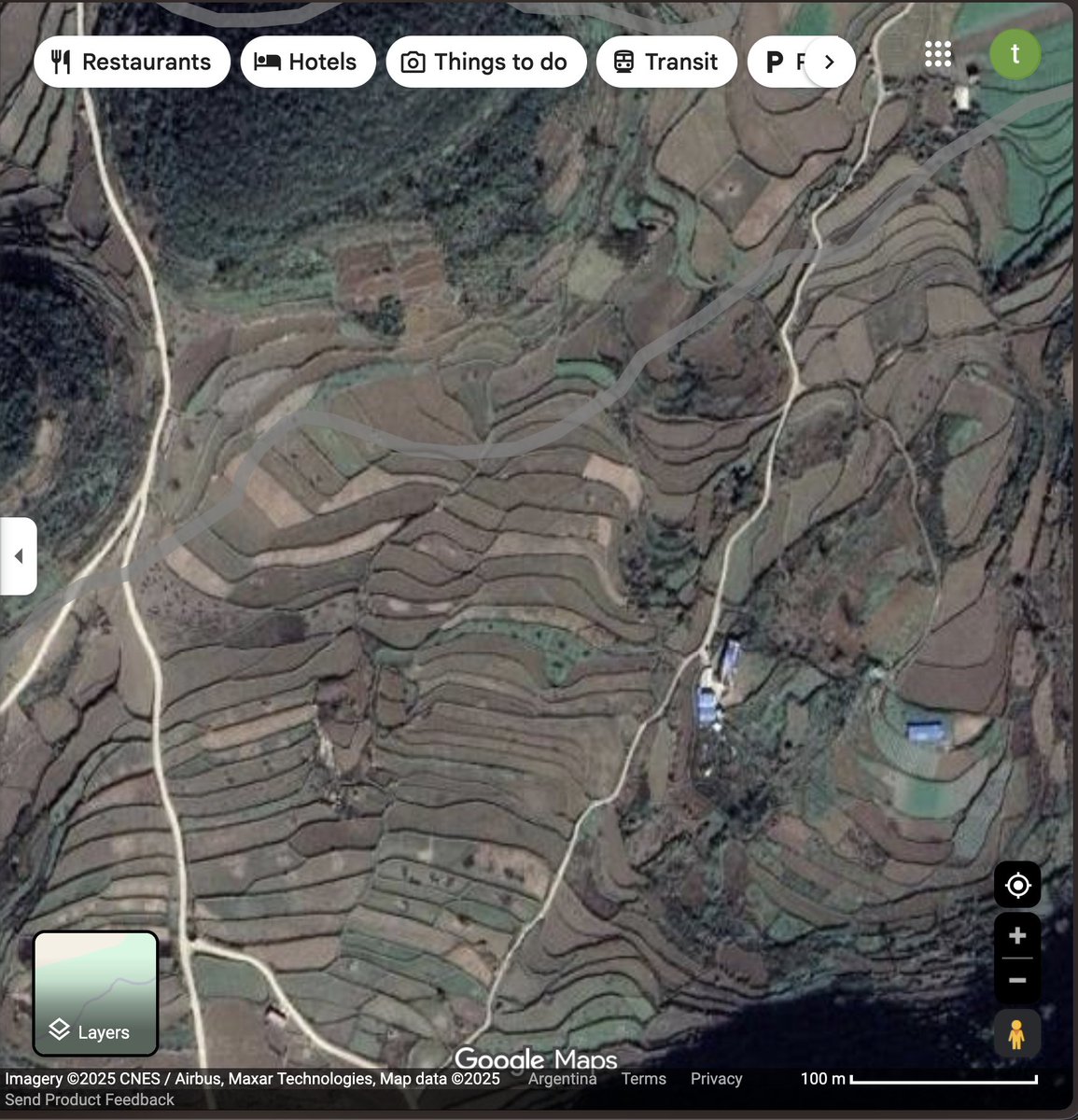Show more category chips with the arrow
Image resolution: width=1078 pixels, height=1120 pixels.
(x=829, y=63)
